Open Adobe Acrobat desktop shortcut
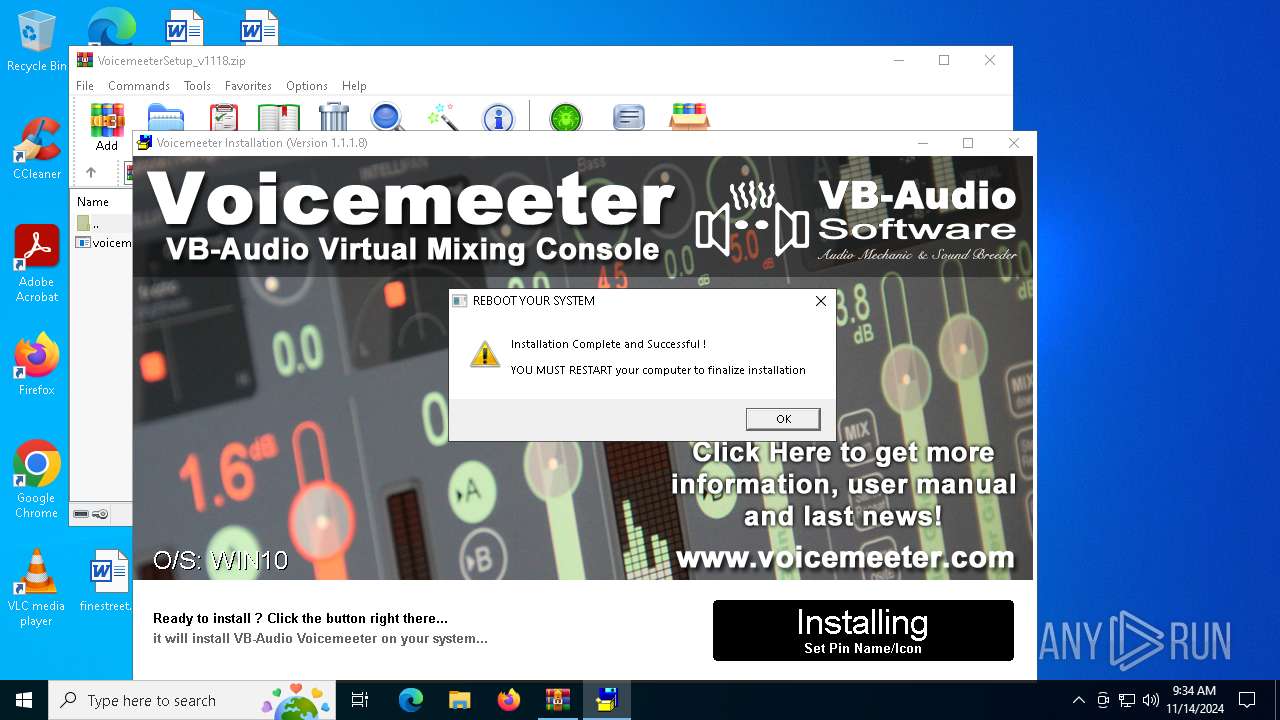 [37, 263]
